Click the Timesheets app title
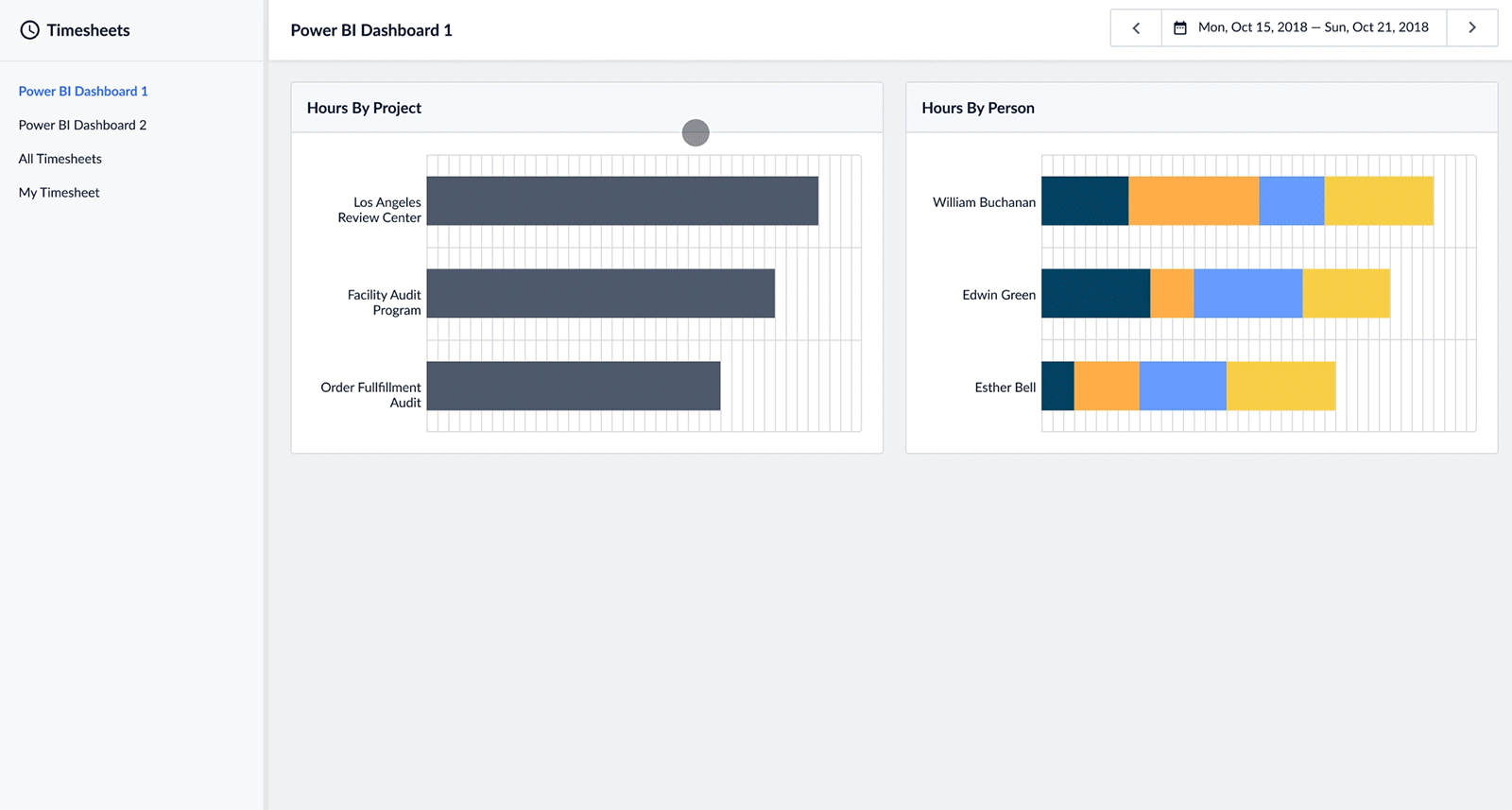1512x810 pixels. point(88,30)
